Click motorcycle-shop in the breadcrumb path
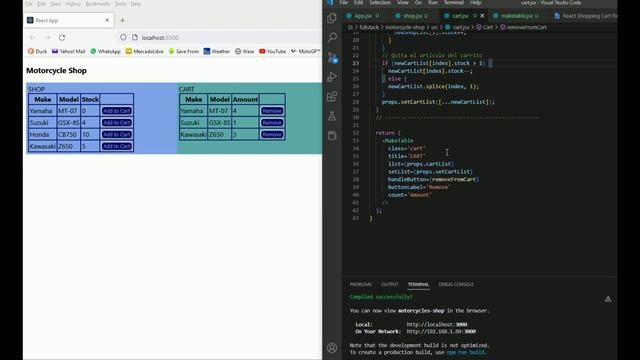Viewport: 640px width, 360px height. (x=405, y=27)
